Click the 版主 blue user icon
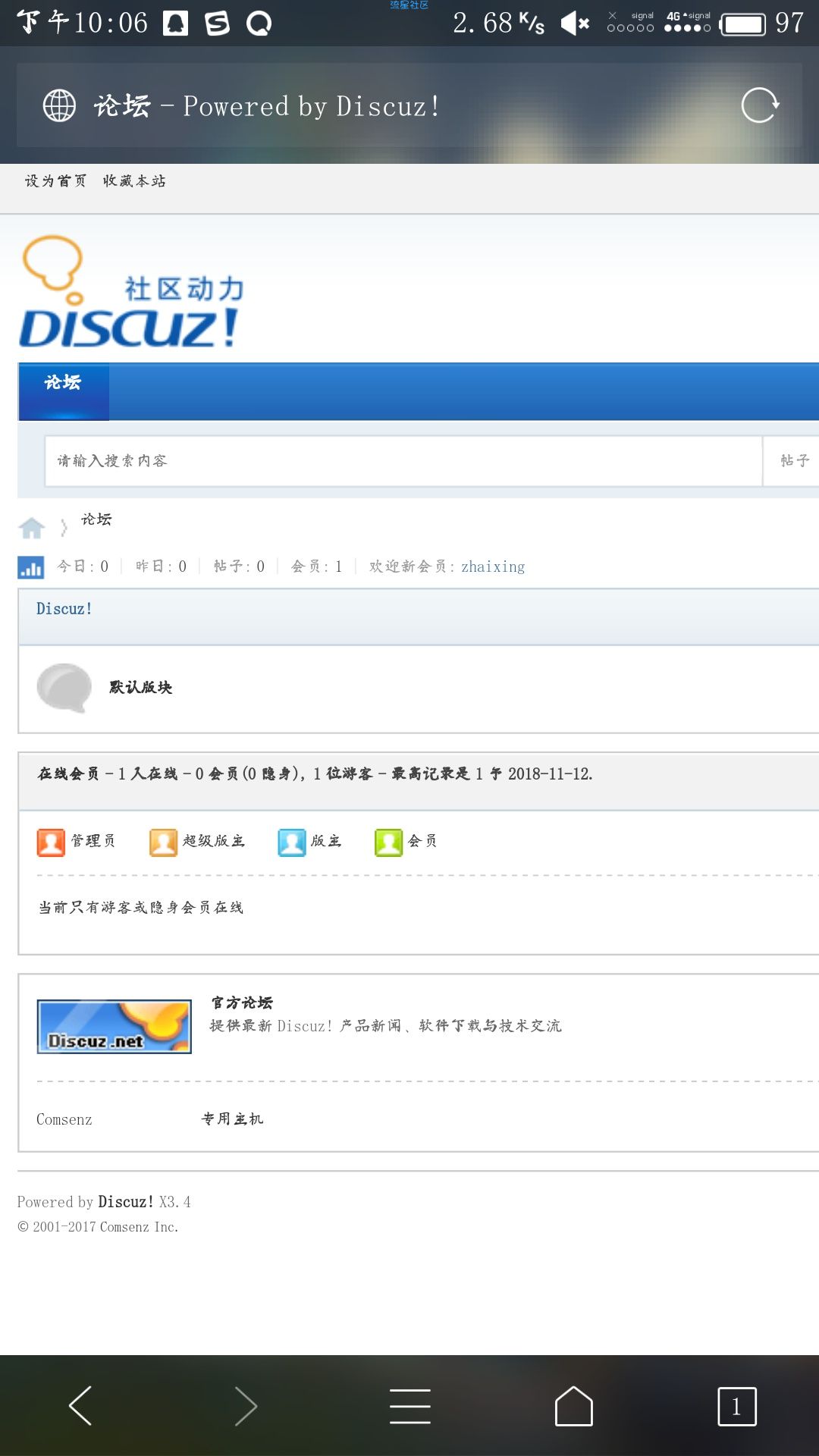The height and width of the screenshot is (1456, 819). 291,842
